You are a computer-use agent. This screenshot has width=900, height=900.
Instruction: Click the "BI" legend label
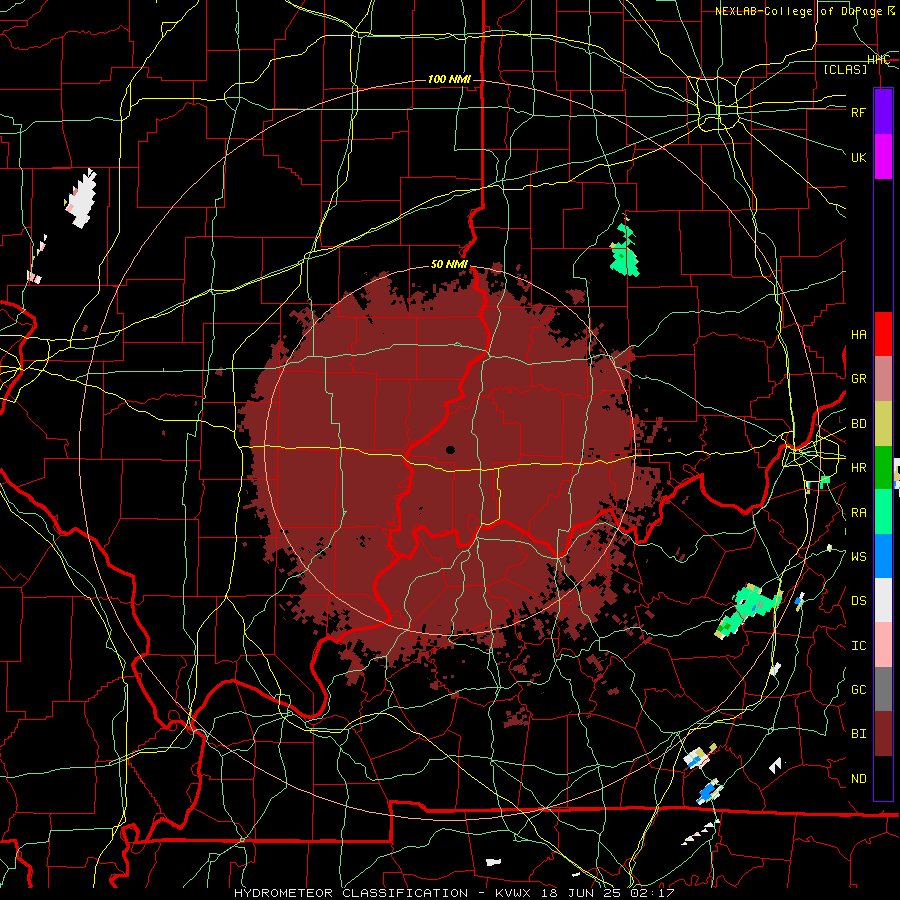tap(858, 734)
